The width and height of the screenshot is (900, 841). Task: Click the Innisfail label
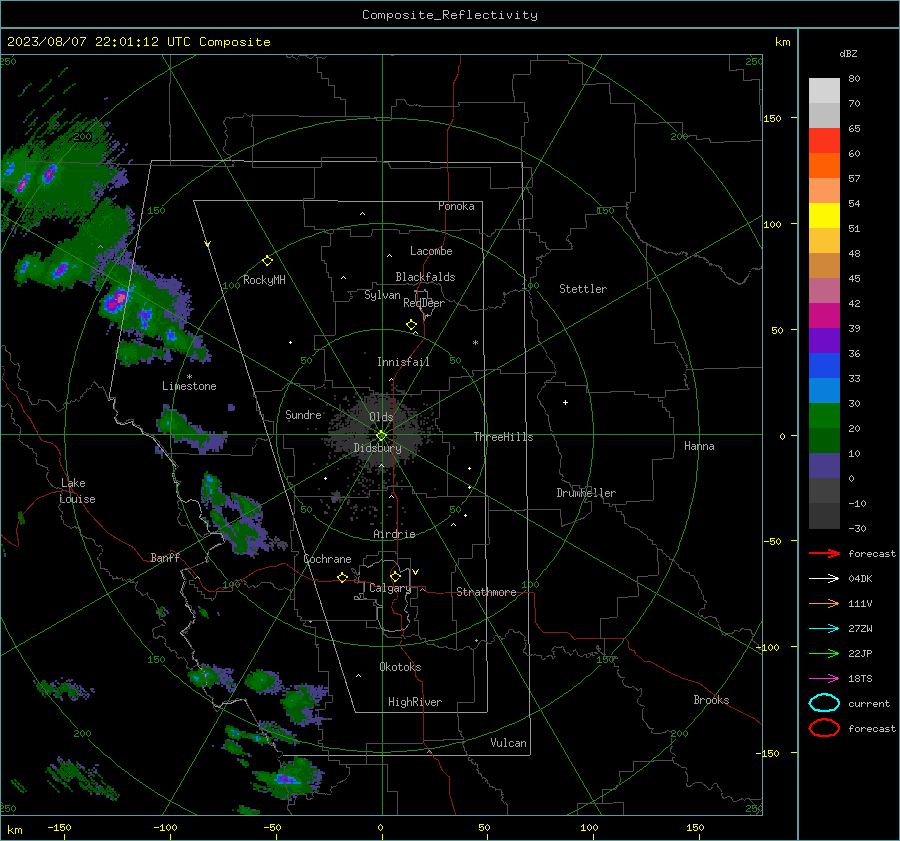click(403, 362)
